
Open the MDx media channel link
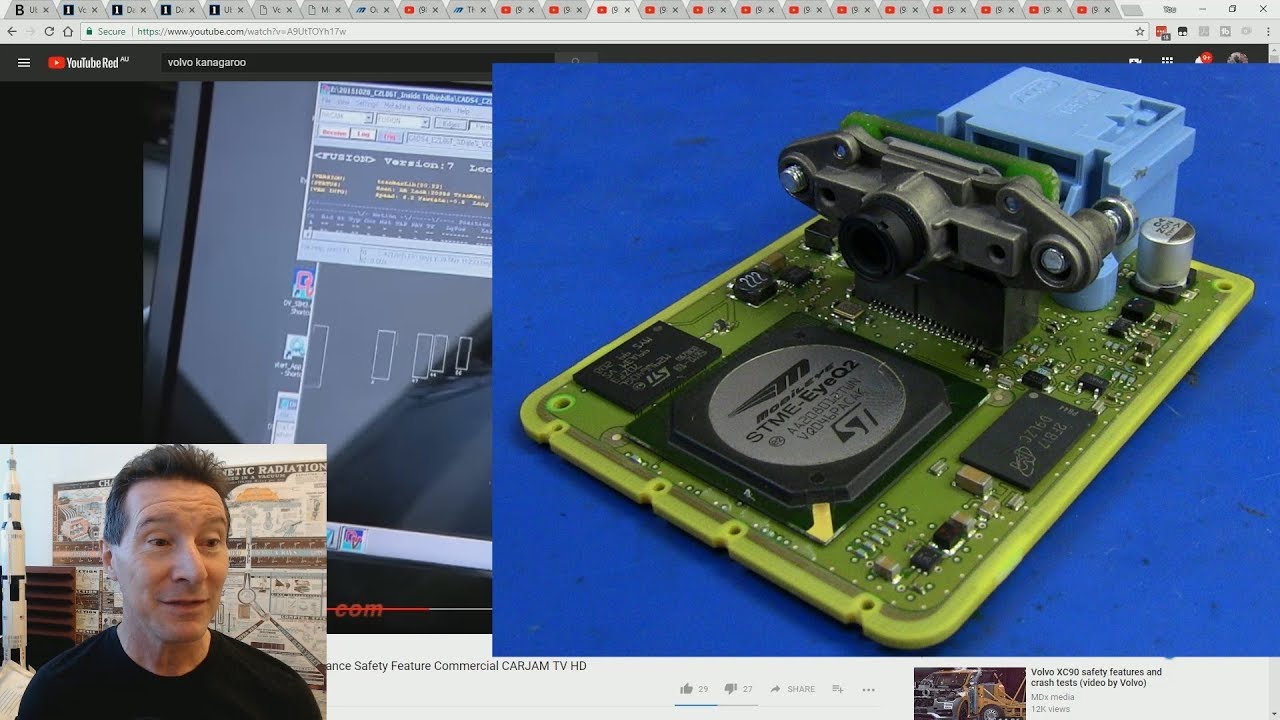(1052, 697)
